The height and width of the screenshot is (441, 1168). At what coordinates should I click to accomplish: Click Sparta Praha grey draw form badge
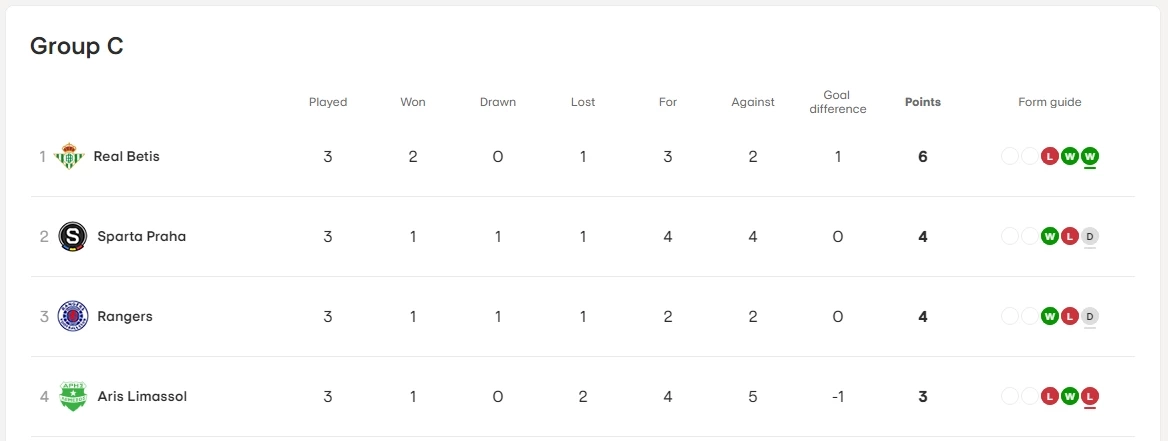tap(1090, 236)
